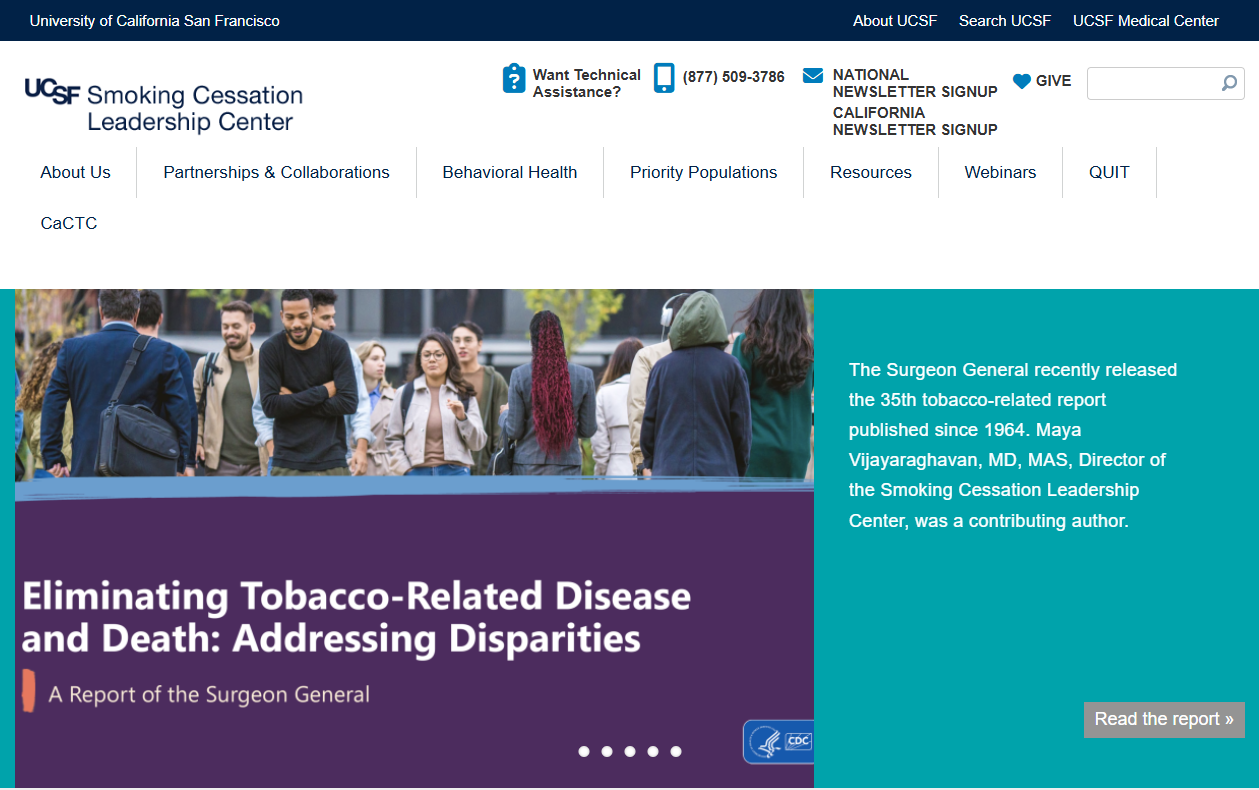Click the GIVE link

[1053, 81]
